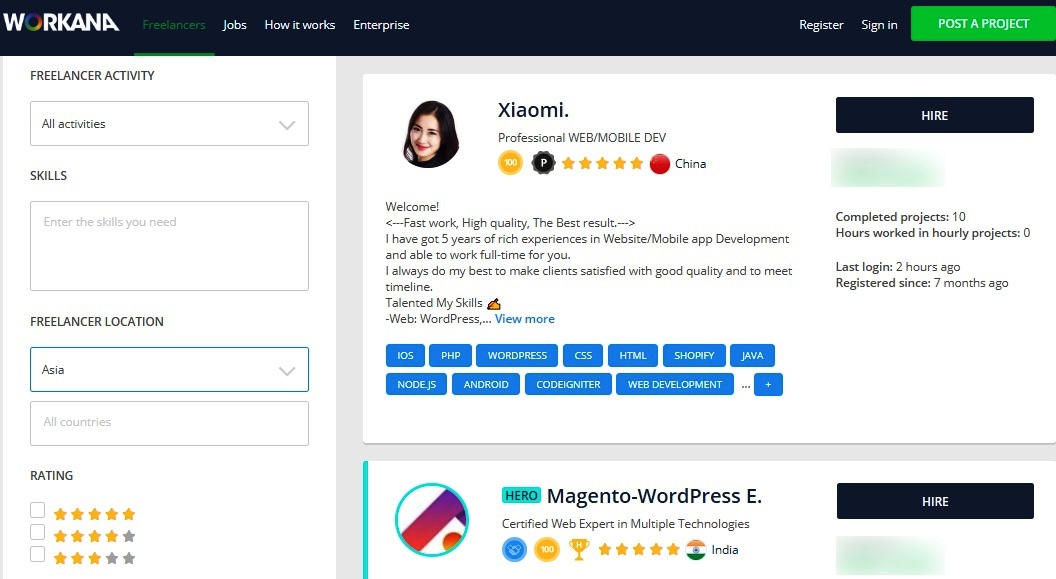Screen dimensions: 1056x579
Task: Select the WORDPRESS skill tag
Action: [517, 355]
